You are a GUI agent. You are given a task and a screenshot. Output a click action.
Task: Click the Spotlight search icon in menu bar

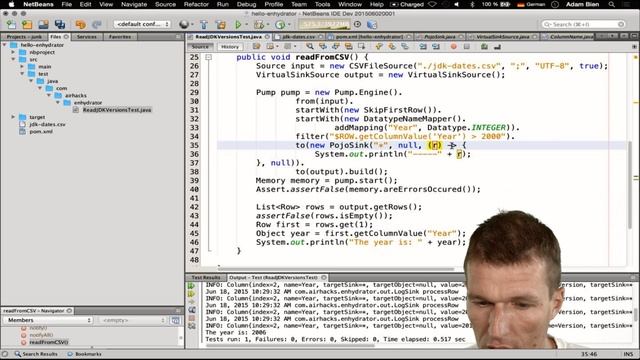point(611,4)
